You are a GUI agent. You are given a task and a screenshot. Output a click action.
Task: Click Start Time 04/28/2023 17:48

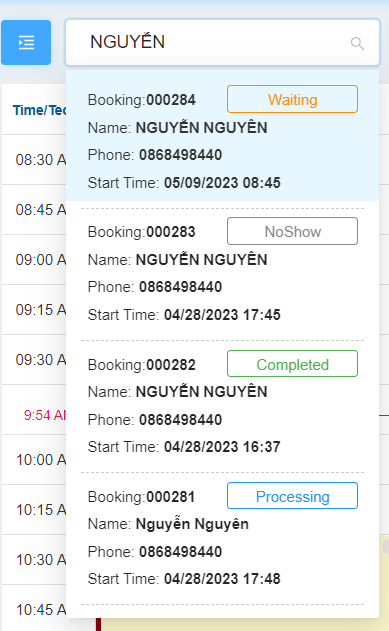184,579
